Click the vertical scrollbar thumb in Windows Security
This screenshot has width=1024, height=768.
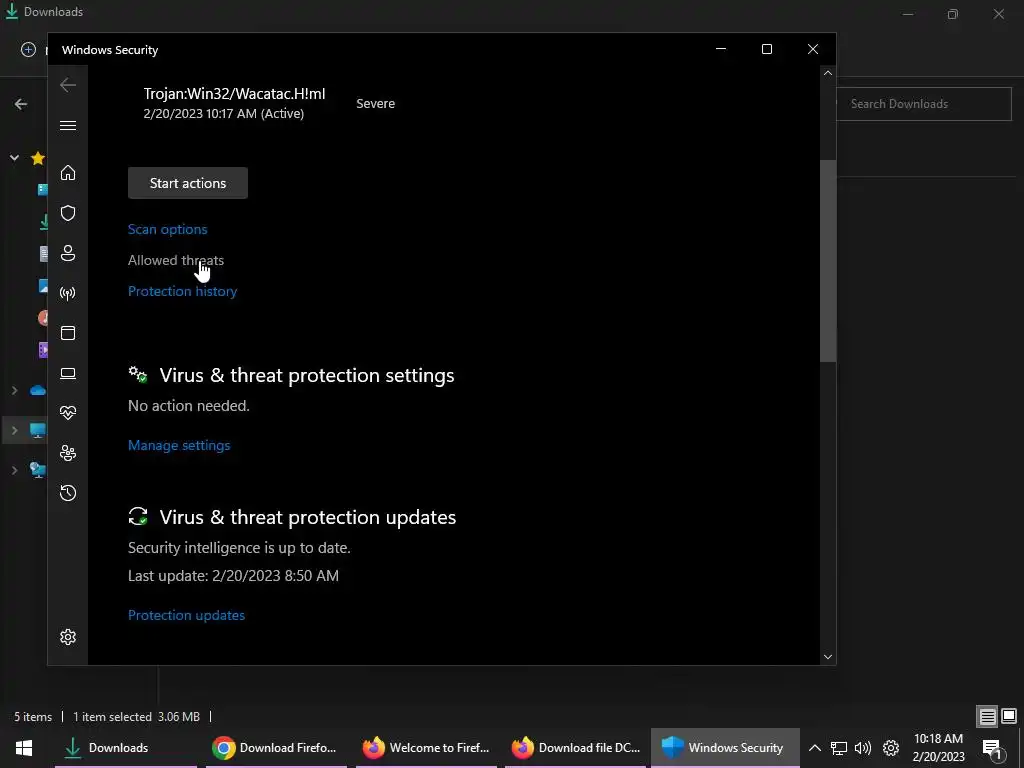[828, 261]
